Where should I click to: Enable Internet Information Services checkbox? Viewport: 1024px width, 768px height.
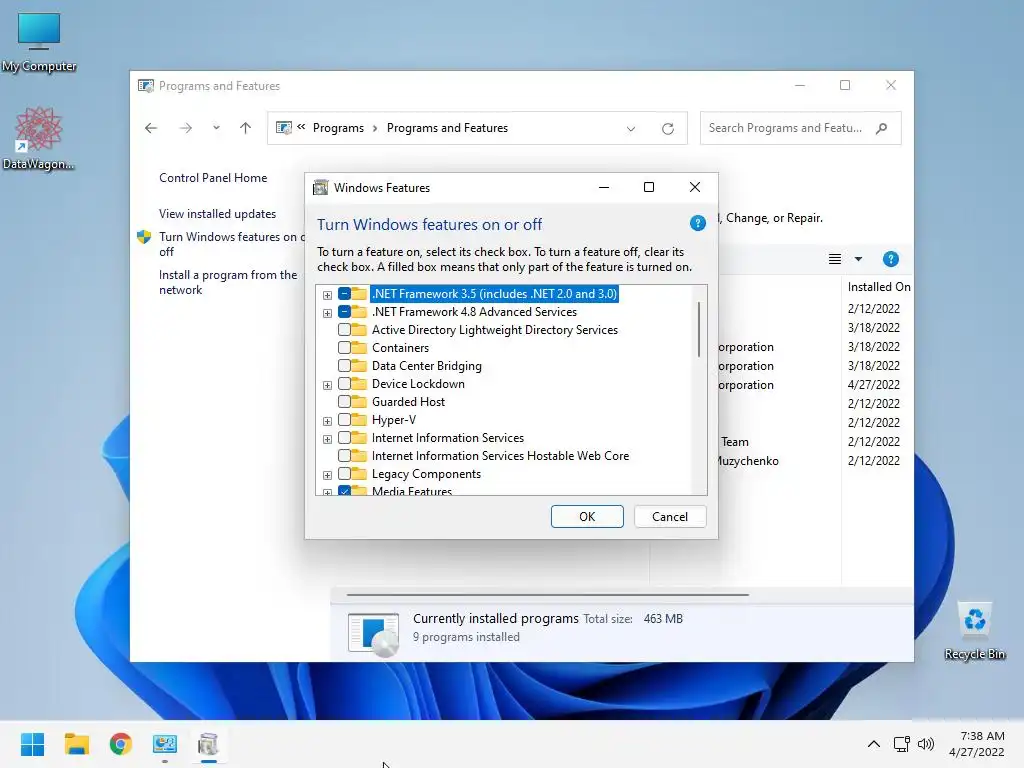coord(344,438)
